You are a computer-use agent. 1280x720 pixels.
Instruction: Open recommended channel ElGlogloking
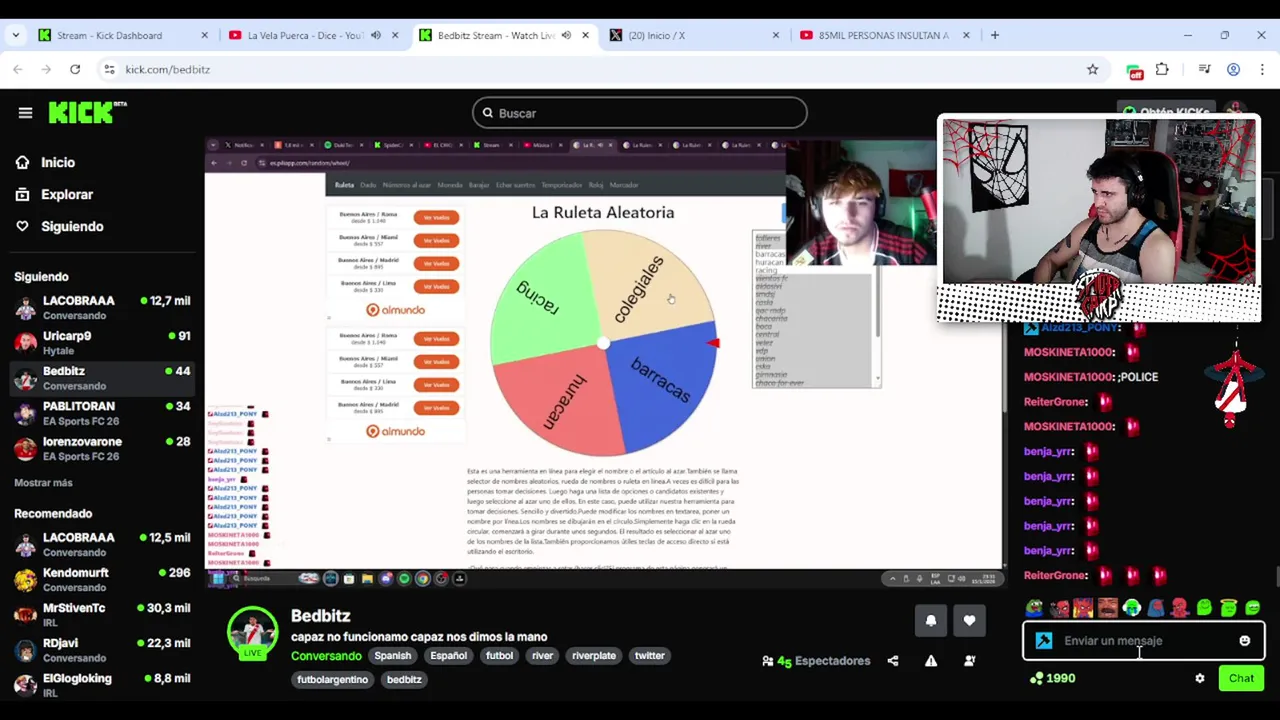coord(102,685)
